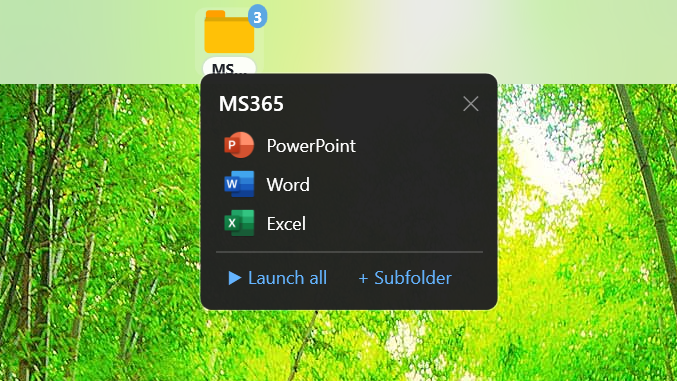Close the MS365 folder popup

[x=471, y=104]
